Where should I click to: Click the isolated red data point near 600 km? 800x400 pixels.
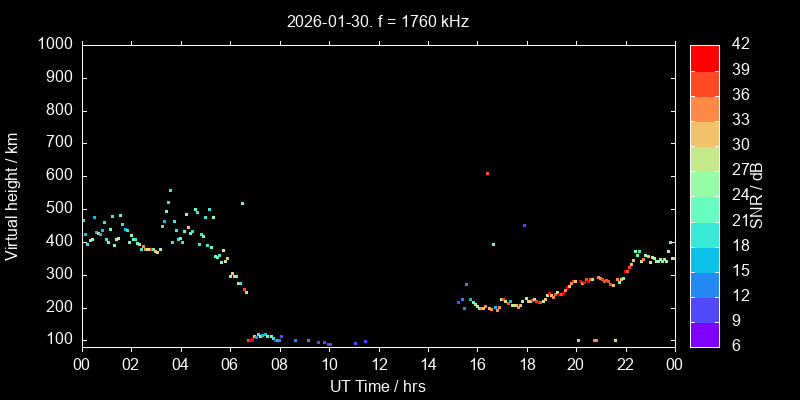(x=487, y=173)
